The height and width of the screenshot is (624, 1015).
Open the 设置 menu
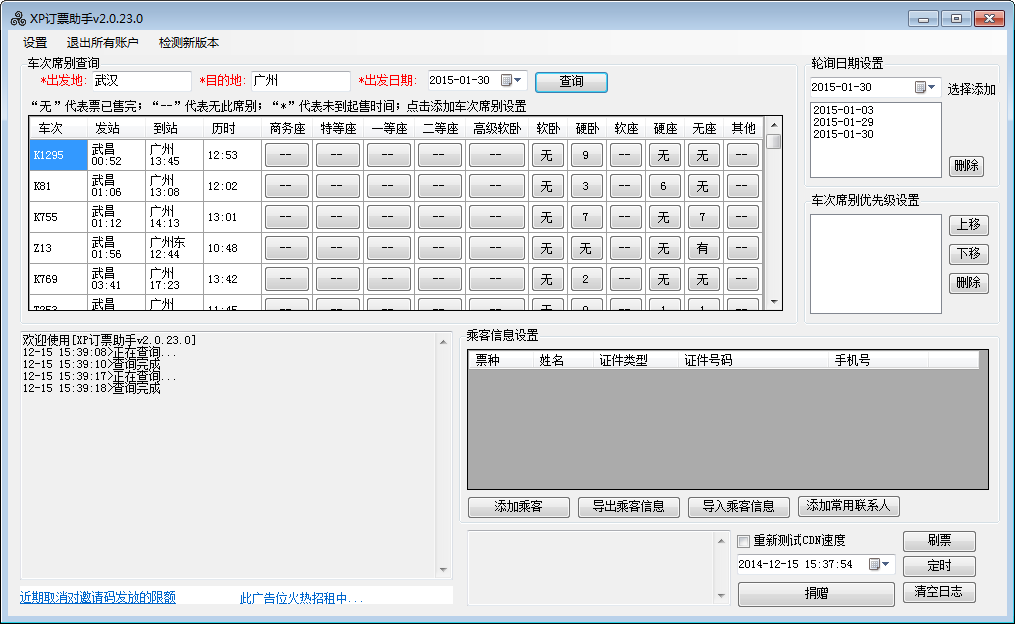pos(35,43)
